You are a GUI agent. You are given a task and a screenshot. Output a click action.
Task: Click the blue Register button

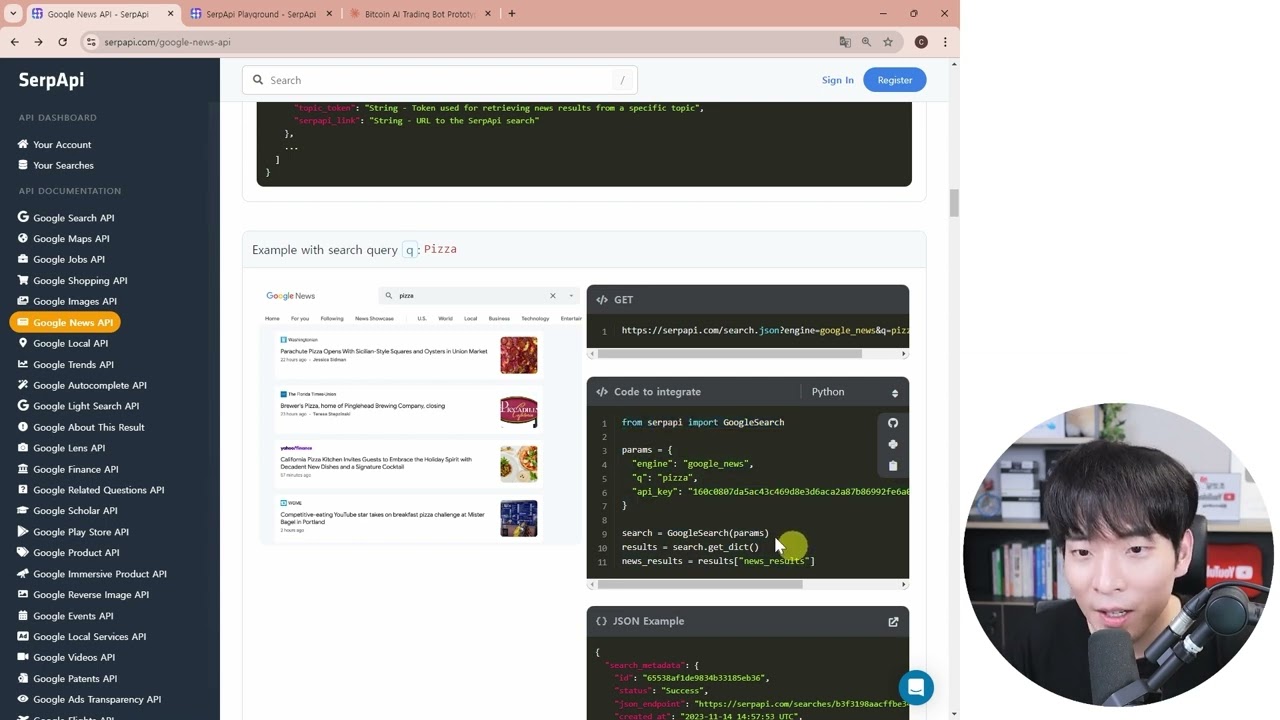(895, 80)
